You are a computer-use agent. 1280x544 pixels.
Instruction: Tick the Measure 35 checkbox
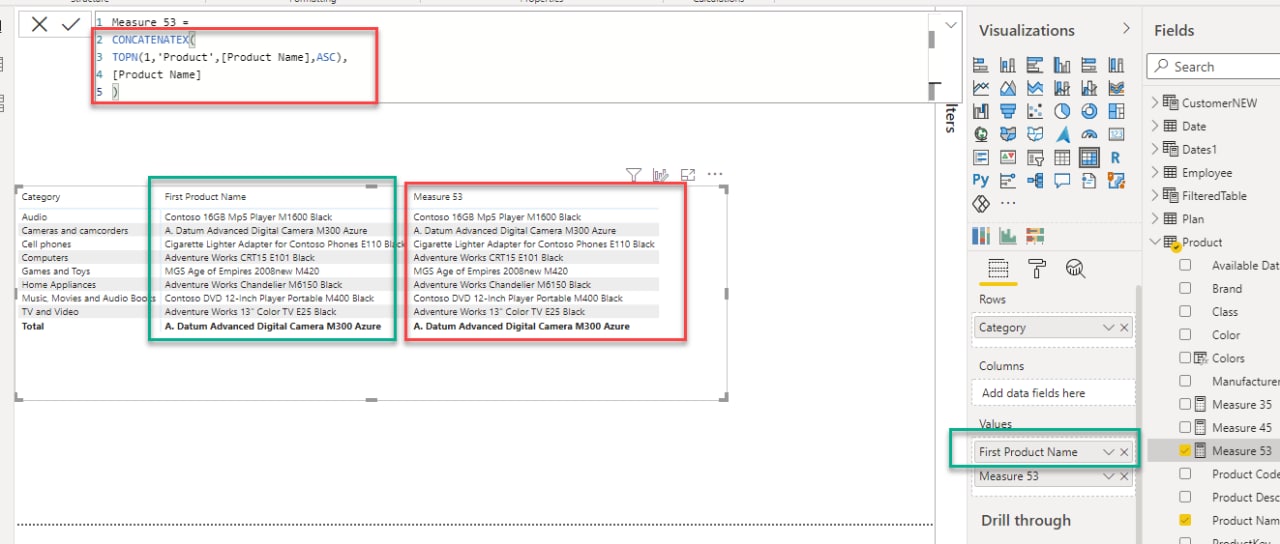[1185, 404]
